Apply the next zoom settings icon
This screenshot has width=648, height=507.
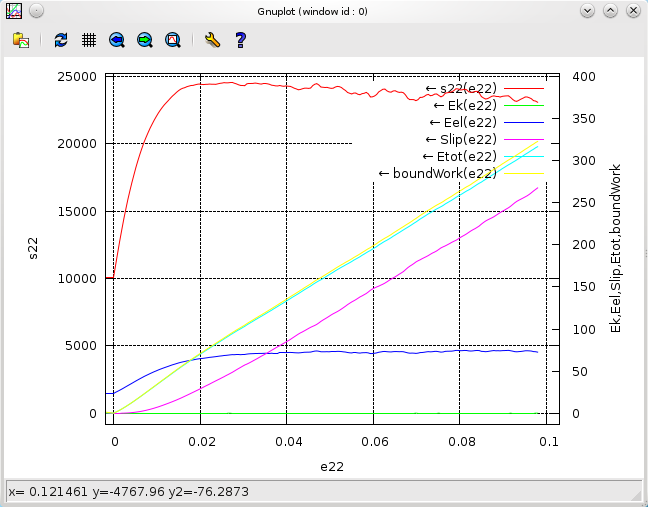[x=145, y=40]
